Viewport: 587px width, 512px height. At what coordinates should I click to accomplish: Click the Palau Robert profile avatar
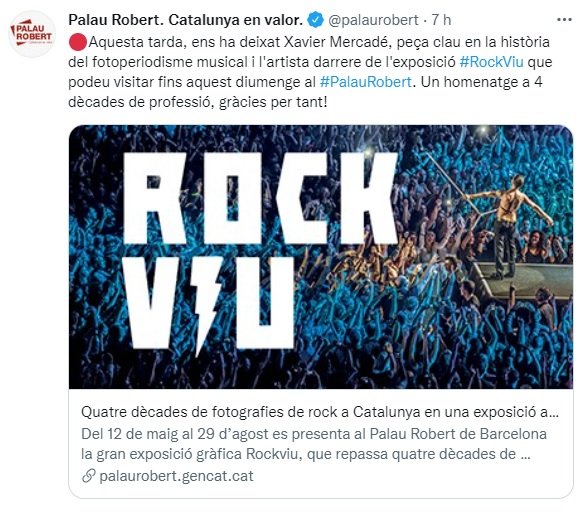point(32,34)
